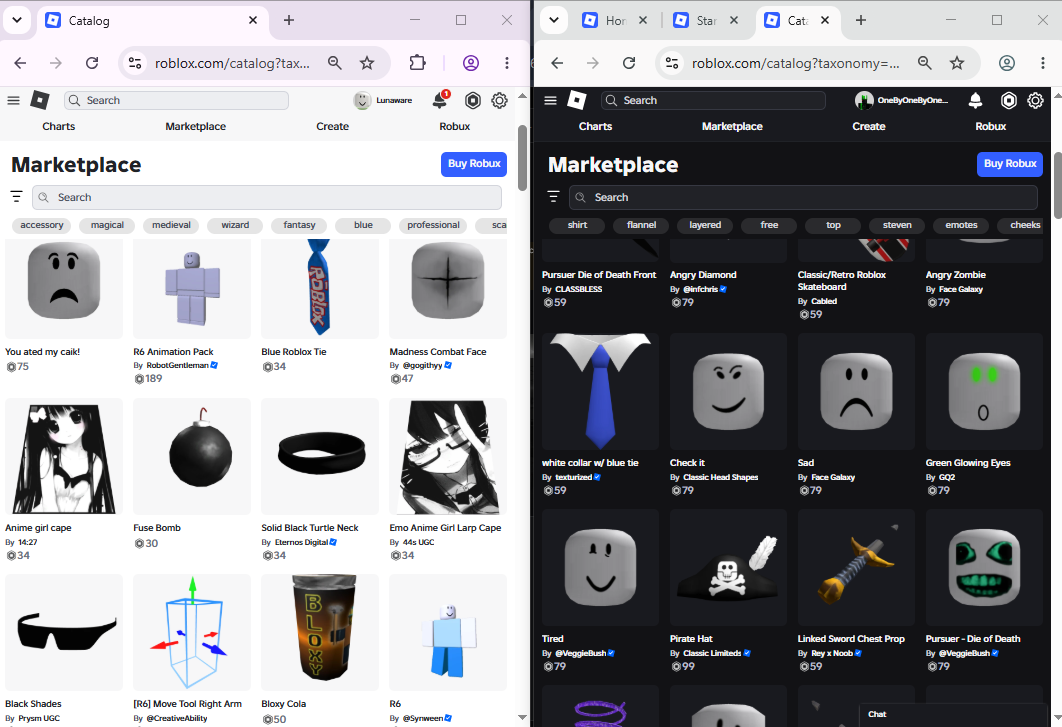Click Roblox logo in the light window
This screenshot has height=727, width=1062.
tap(40, 100)
